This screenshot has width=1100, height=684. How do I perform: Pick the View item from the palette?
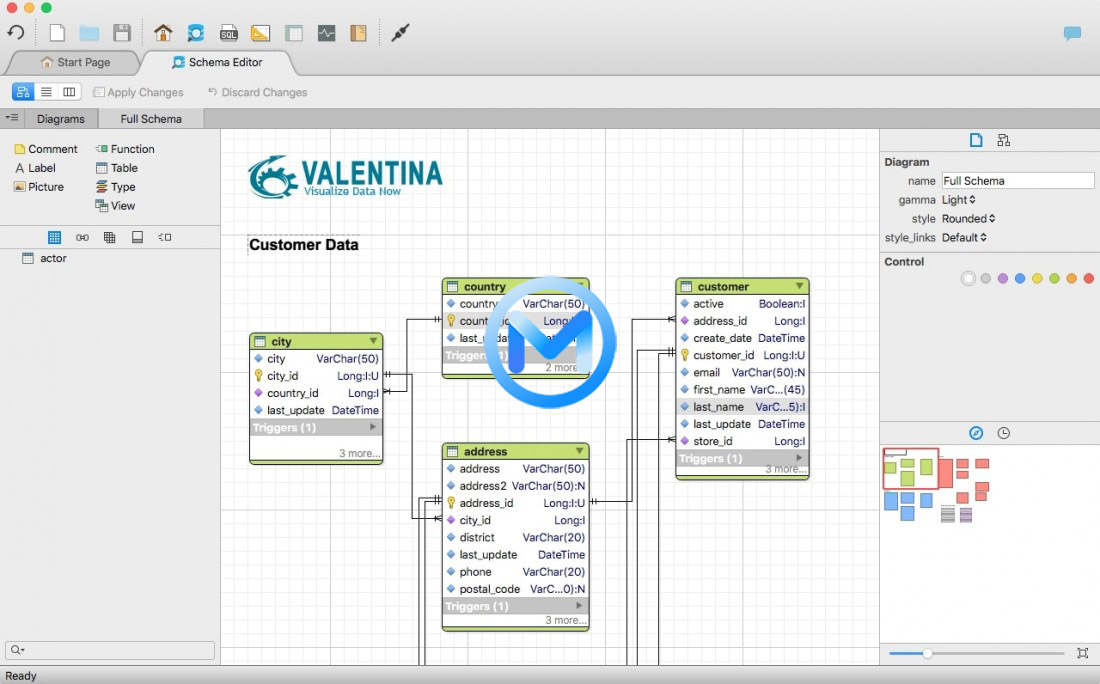click(115, 206)
